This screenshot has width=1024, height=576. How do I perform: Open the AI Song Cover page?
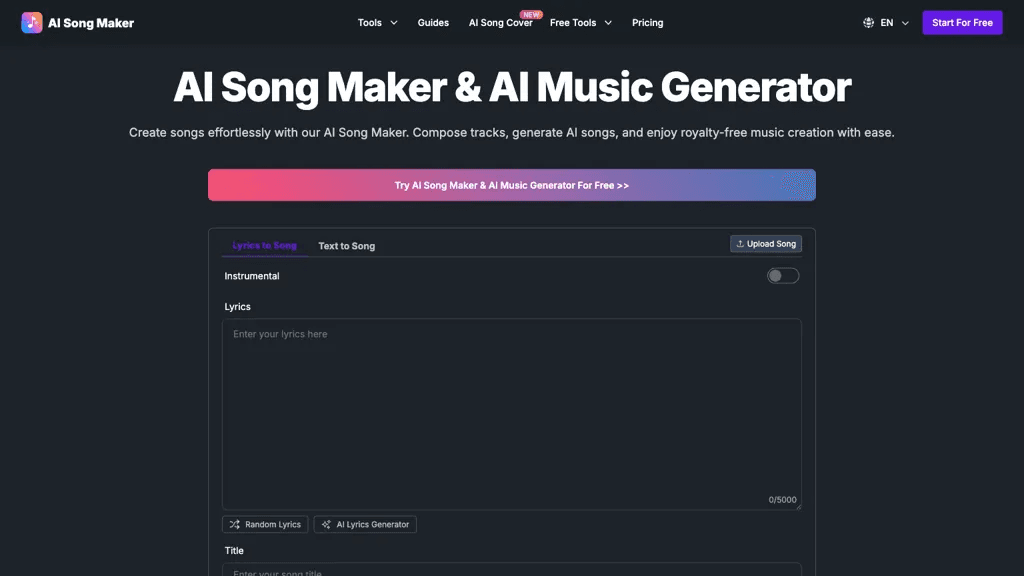click(500, 23)
